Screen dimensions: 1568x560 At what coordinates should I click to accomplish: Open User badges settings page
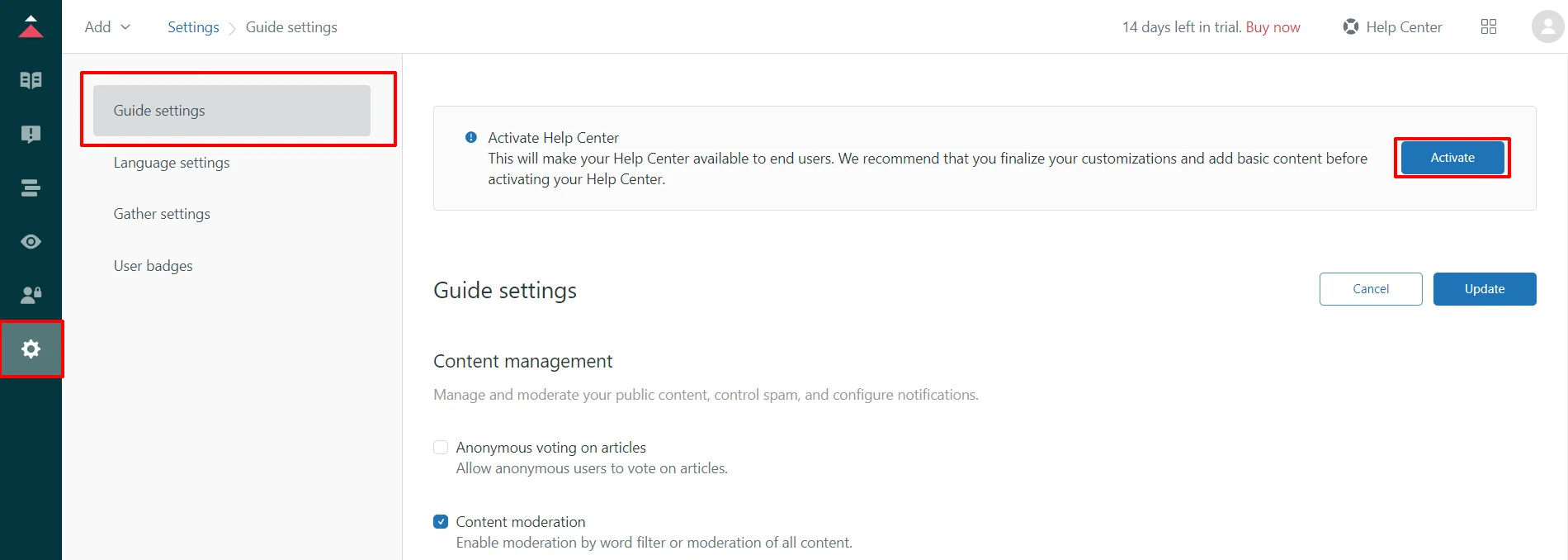153,265
